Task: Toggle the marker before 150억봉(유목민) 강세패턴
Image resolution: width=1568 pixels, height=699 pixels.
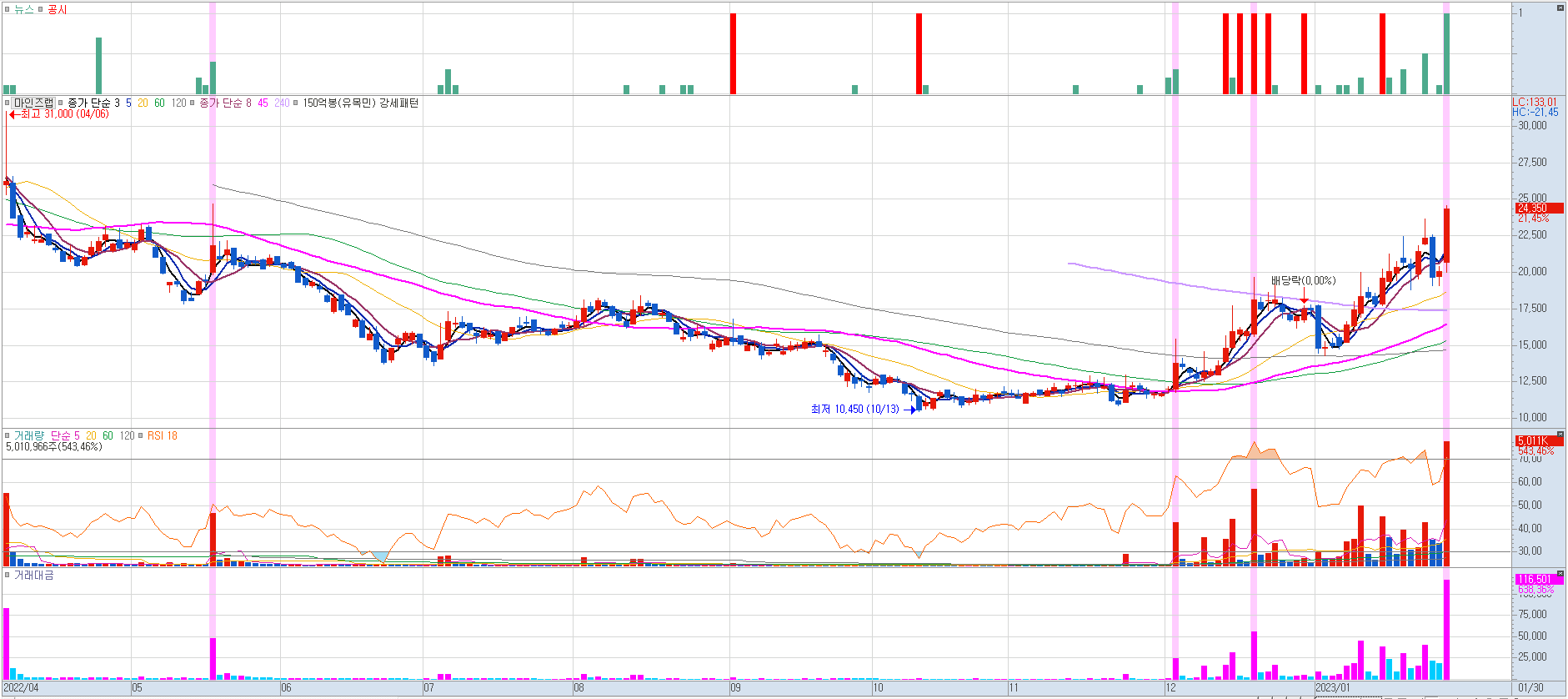Action: 296,103
